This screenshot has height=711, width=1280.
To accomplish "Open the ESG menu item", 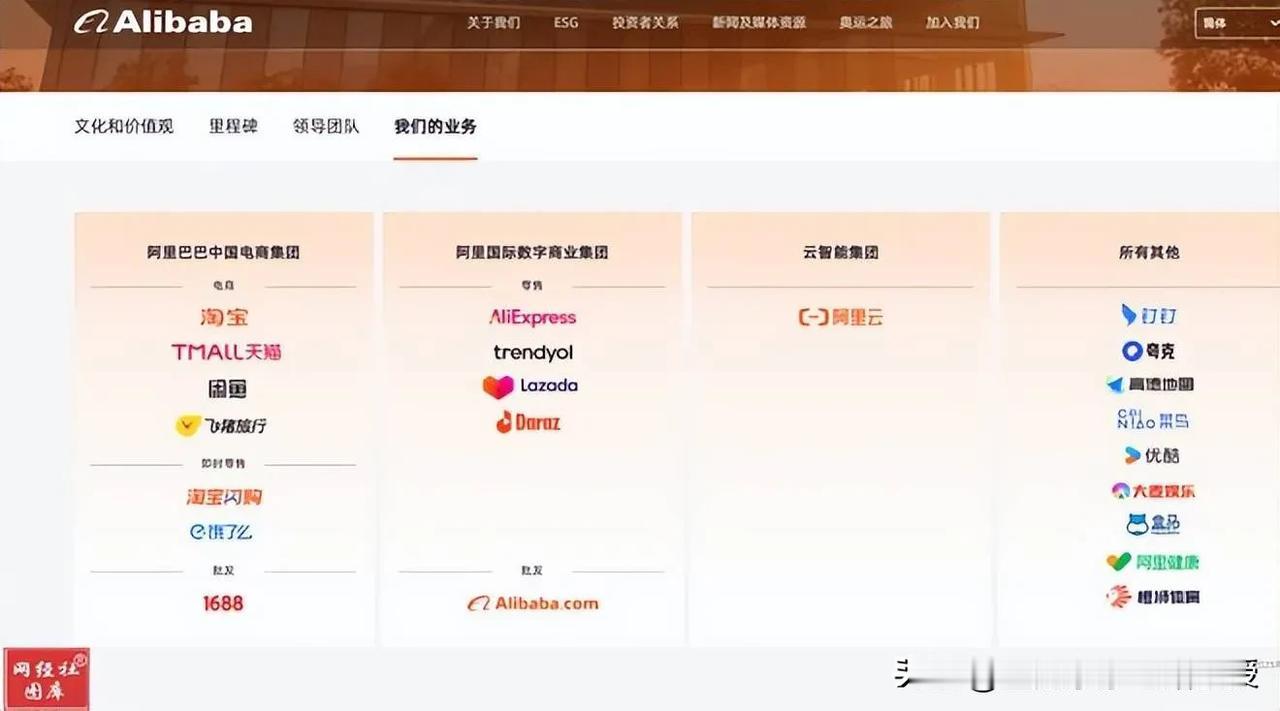I will pyautogui.click(x=566, y=22).
